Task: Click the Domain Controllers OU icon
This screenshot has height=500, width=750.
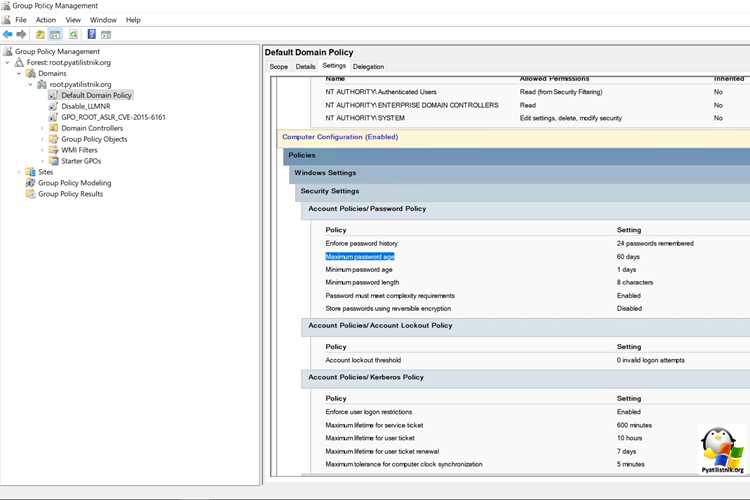Action: 54,128
